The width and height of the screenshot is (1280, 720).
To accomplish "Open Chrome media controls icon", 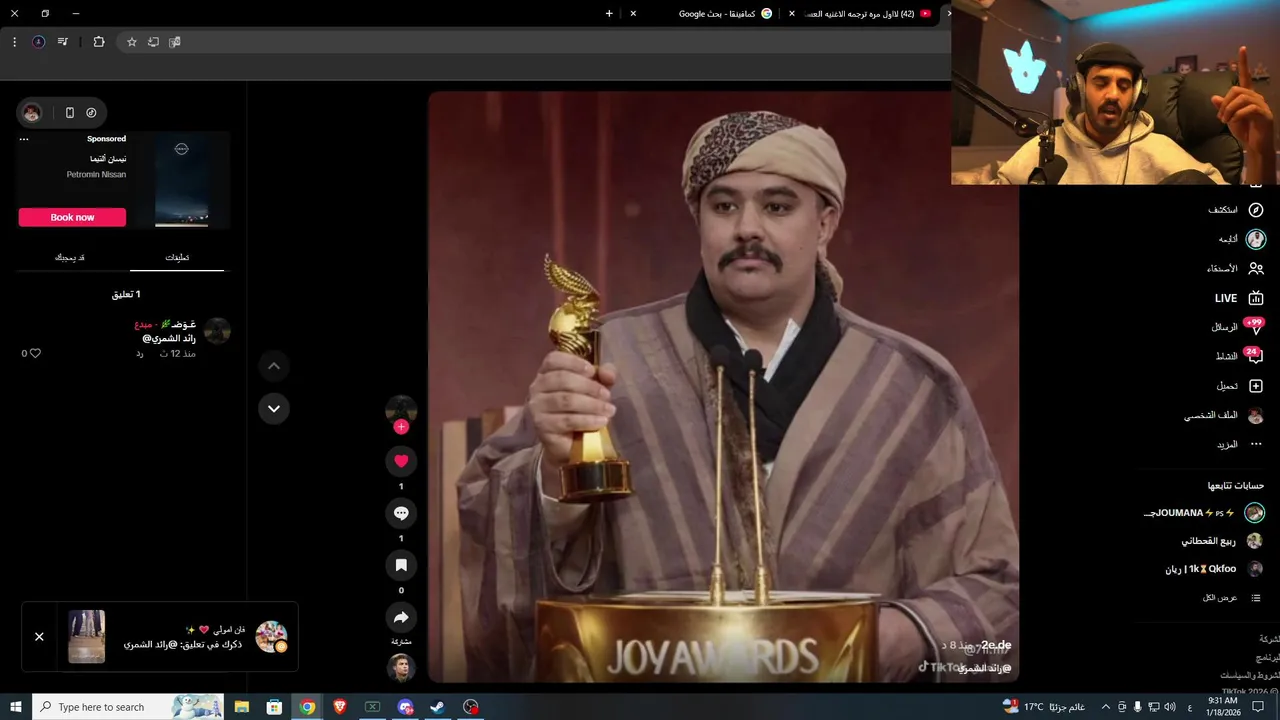I will [63, 42].
